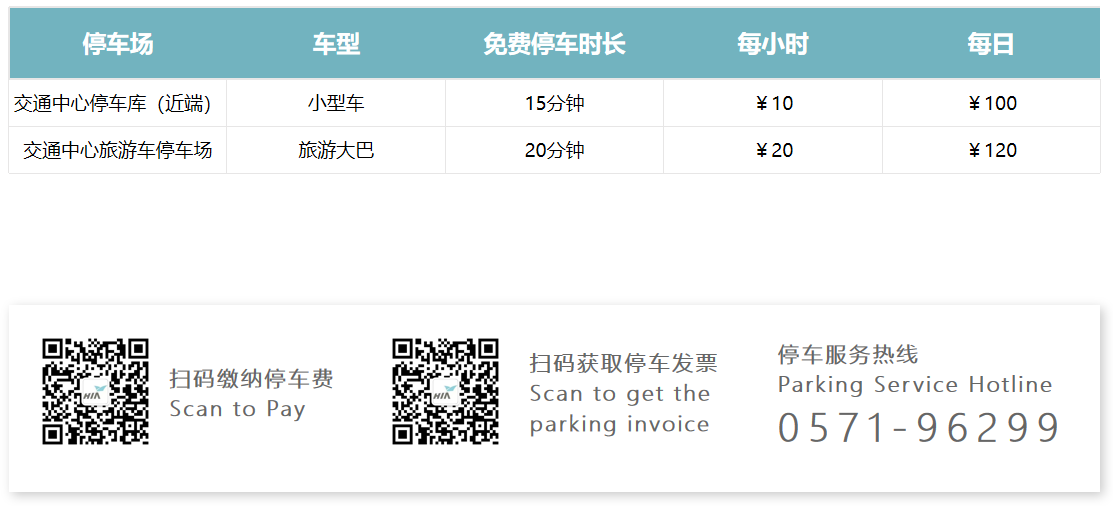Click the 小型车 vehicle type cell

click(x=336, y=103)
